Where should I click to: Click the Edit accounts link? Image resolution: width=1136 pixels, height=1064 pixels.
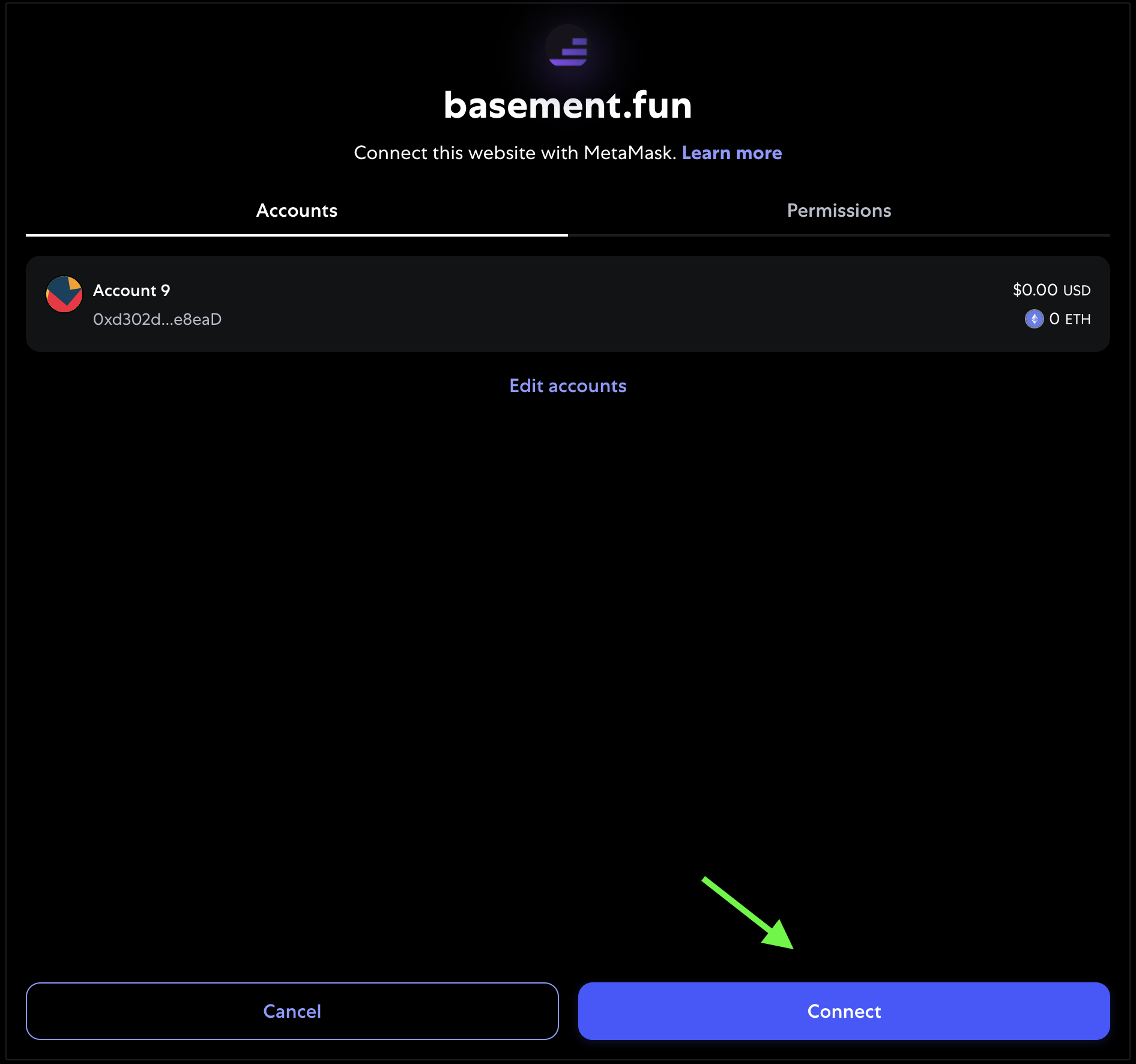(x=567, y=386)
